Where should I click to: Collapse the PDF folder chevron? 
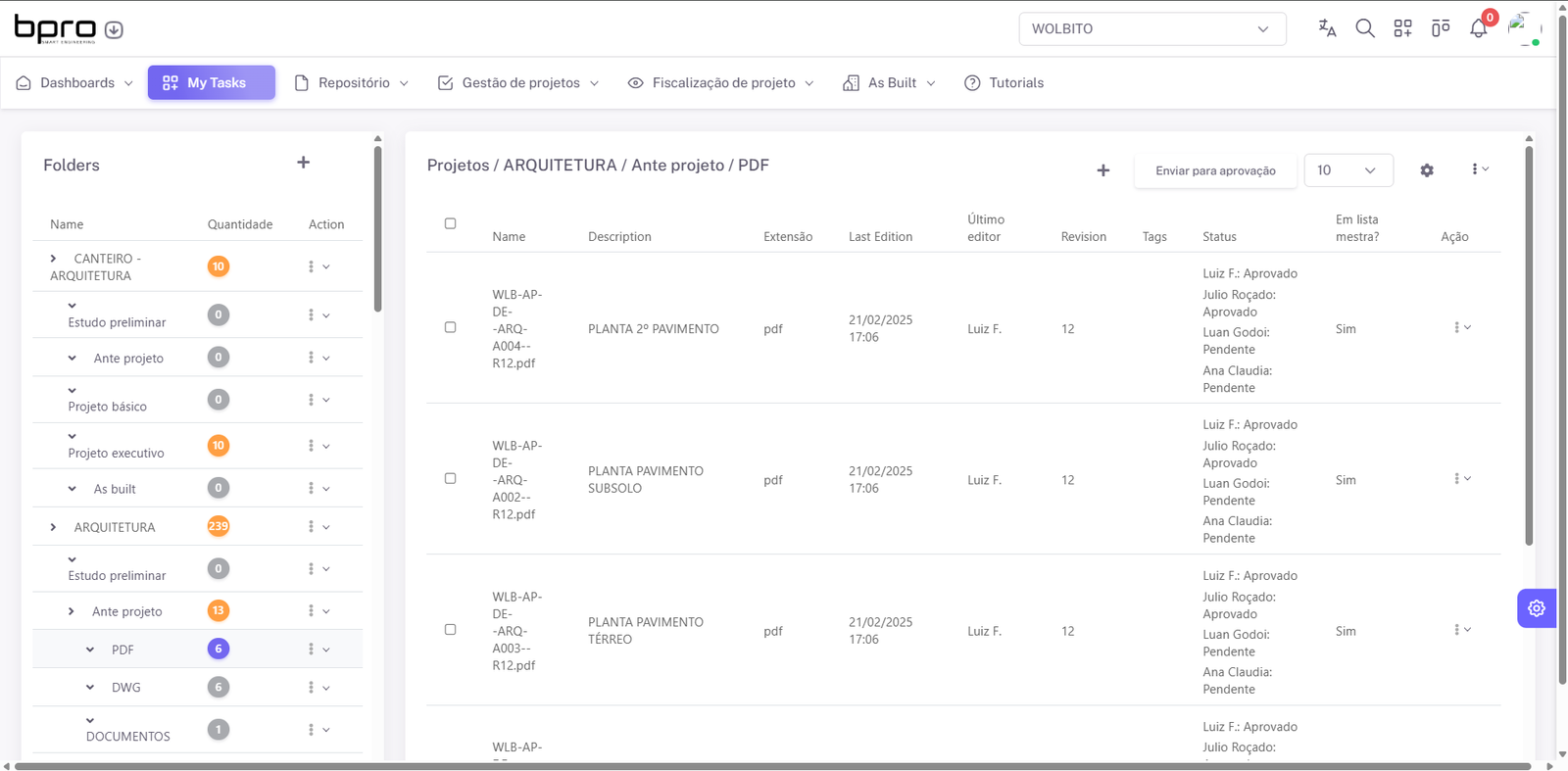pos(90,650)
